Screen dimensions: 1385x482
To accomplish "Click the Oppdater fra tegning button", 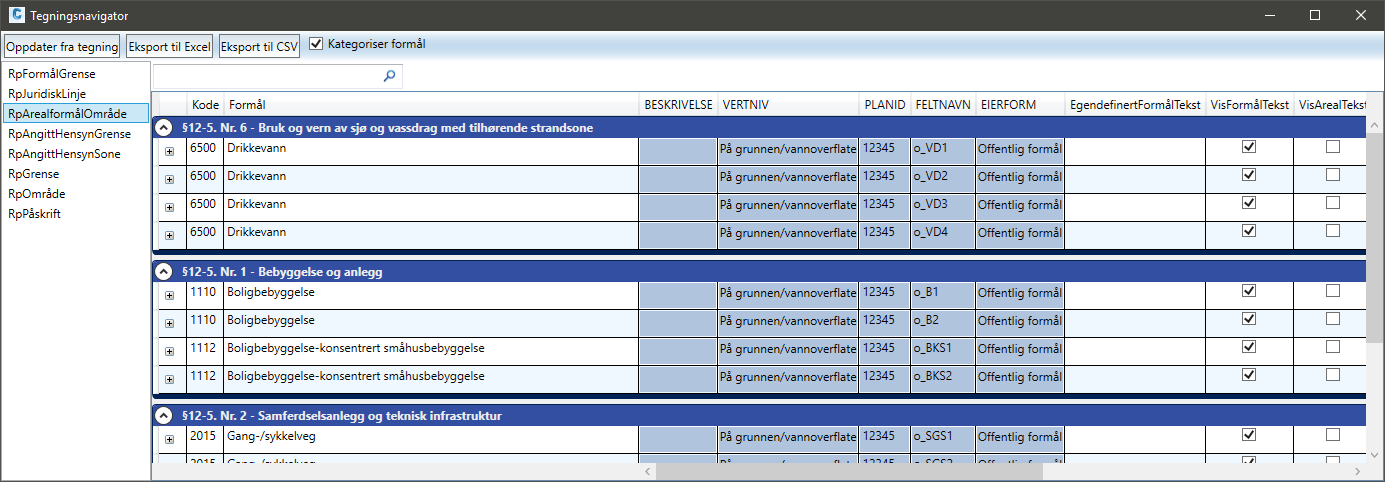I will point(62,47).
